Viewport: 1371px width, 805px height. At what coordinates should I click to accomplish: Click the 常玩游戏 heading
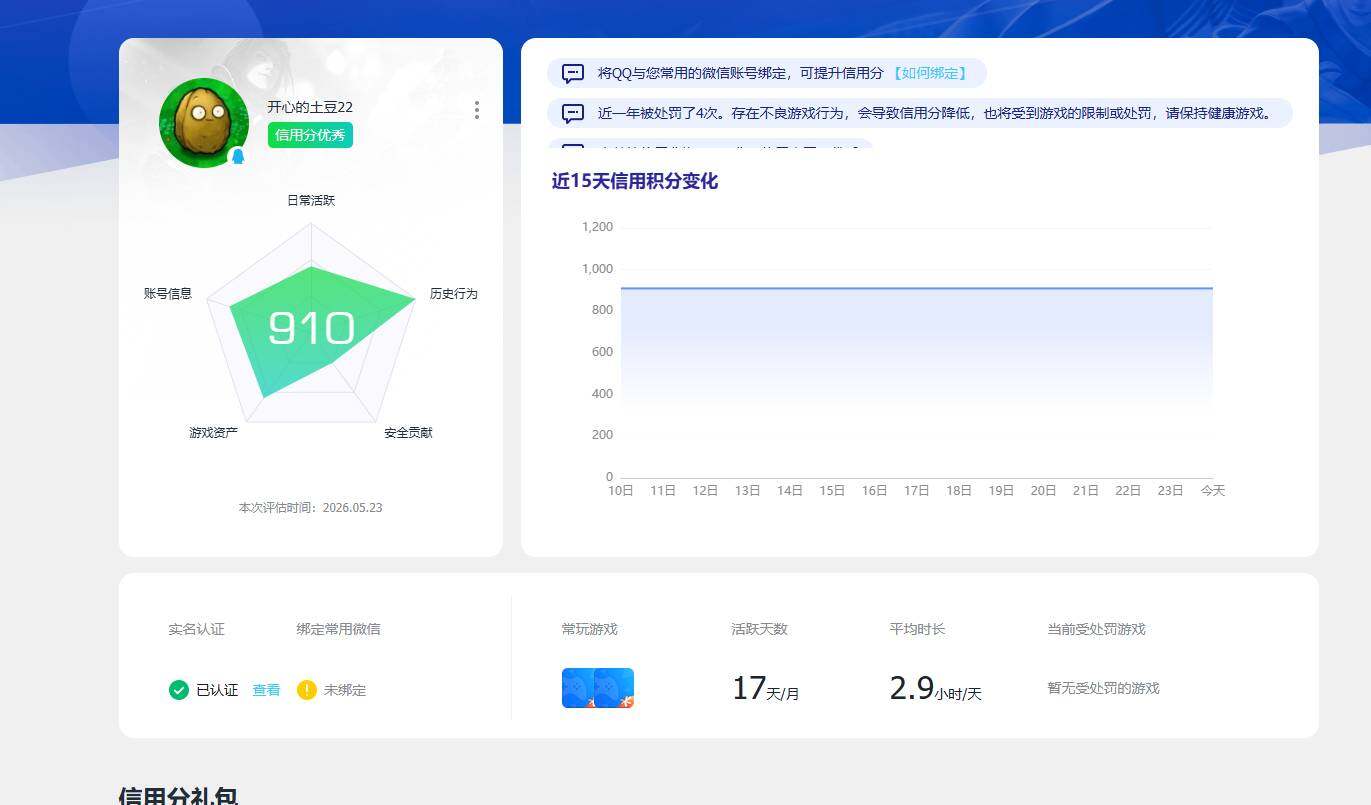click(x=590, y=629)
